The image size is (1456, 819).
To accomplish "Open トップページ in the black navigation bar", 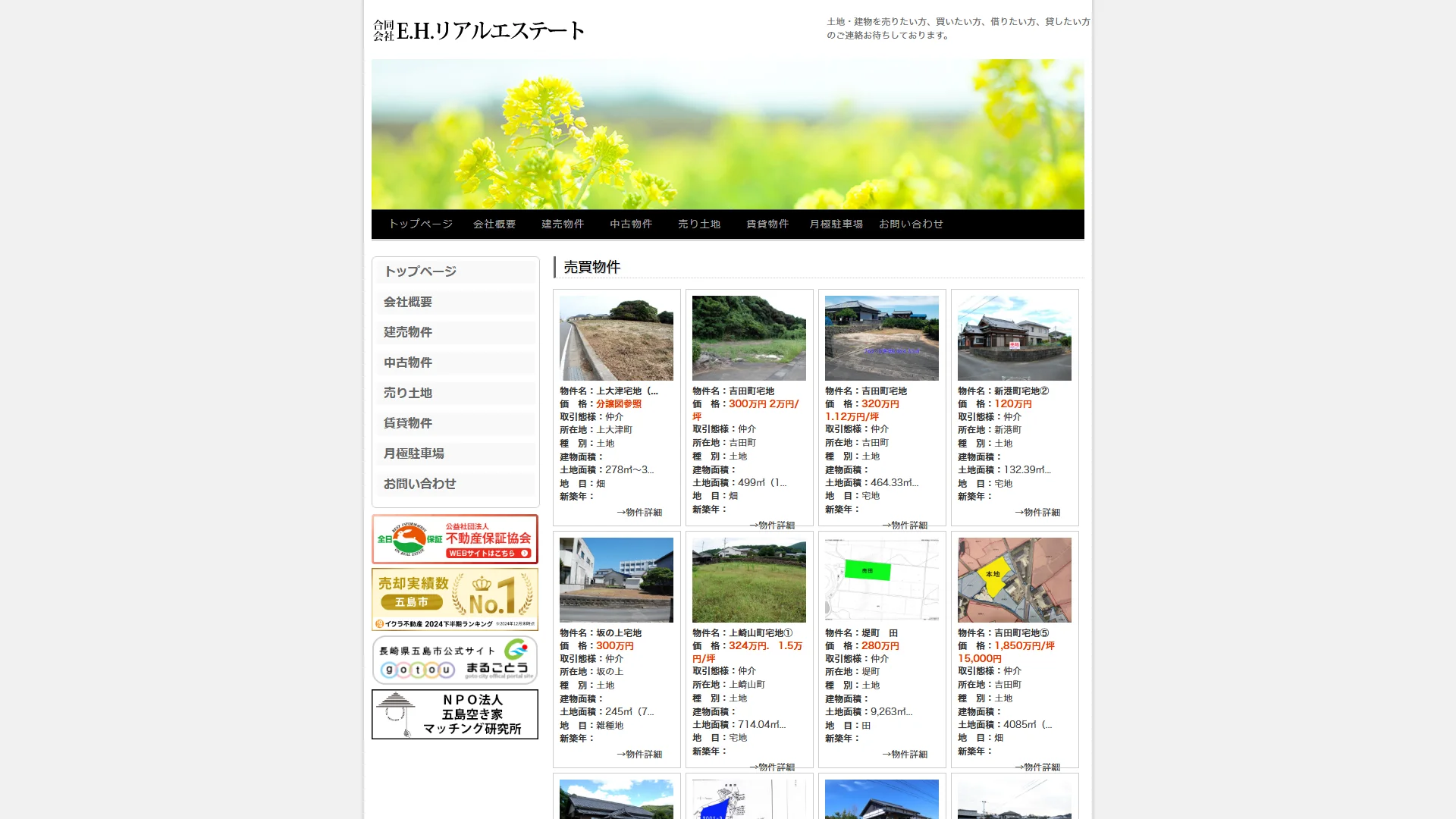I will (420, 224).
